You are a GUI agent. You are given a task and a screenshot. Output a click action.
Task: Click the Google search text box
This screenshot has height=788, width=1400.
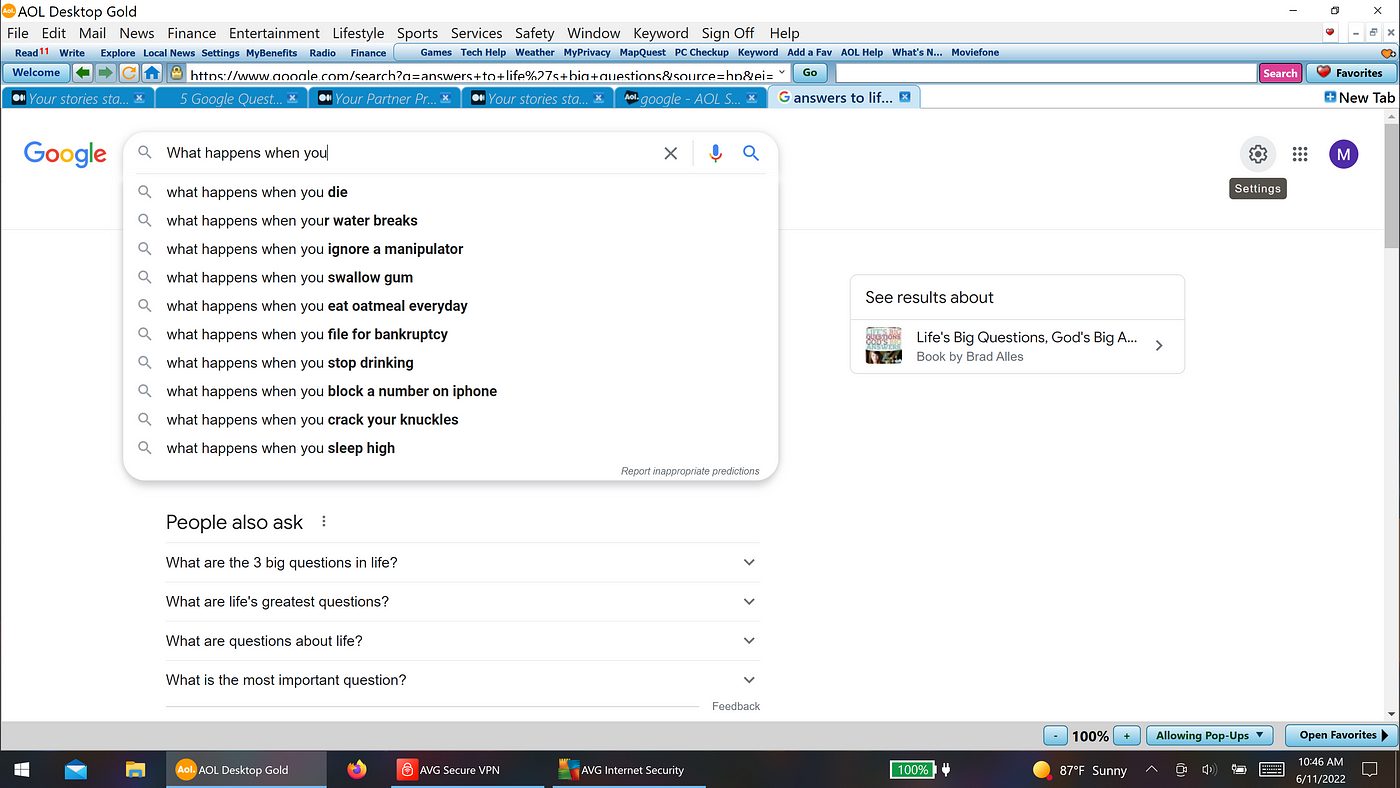pos(410,153)
